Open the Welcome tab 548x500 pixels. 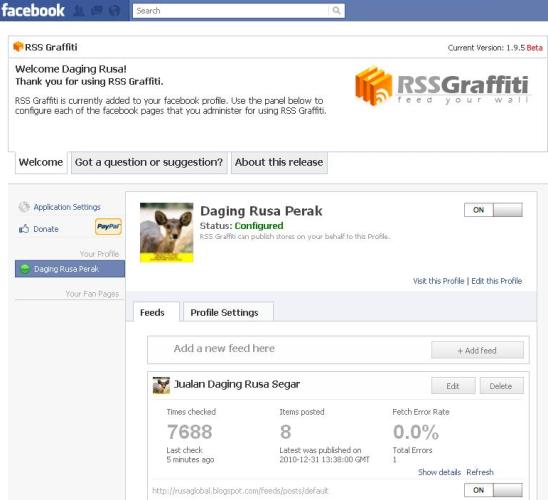pyautogui.click(x=41, y=162)
